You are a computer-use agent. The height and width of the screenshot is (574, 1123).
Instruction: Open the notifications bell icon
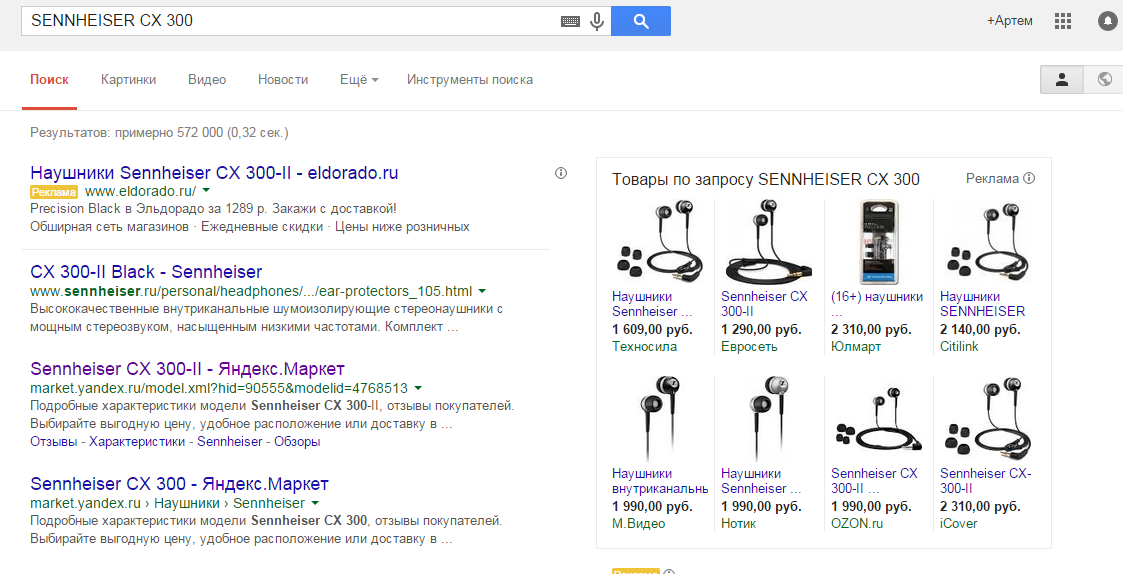point(1107,21)
